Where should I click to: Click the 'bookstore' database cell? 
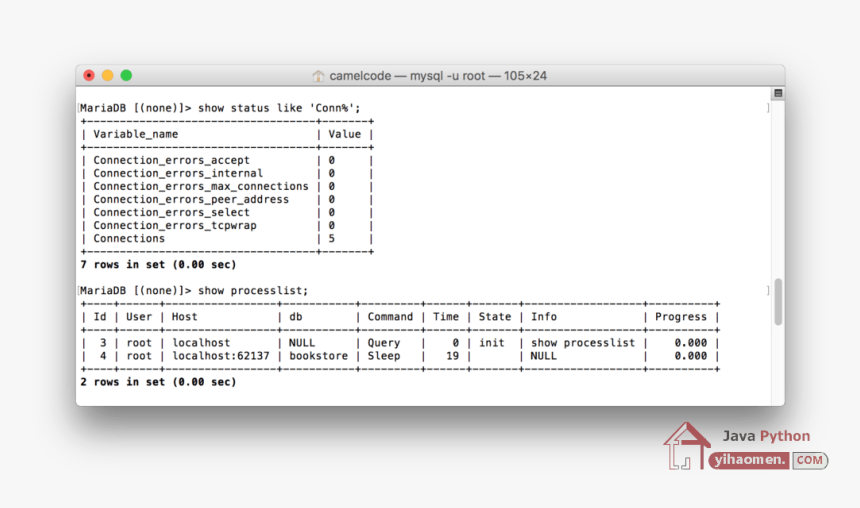319,356
